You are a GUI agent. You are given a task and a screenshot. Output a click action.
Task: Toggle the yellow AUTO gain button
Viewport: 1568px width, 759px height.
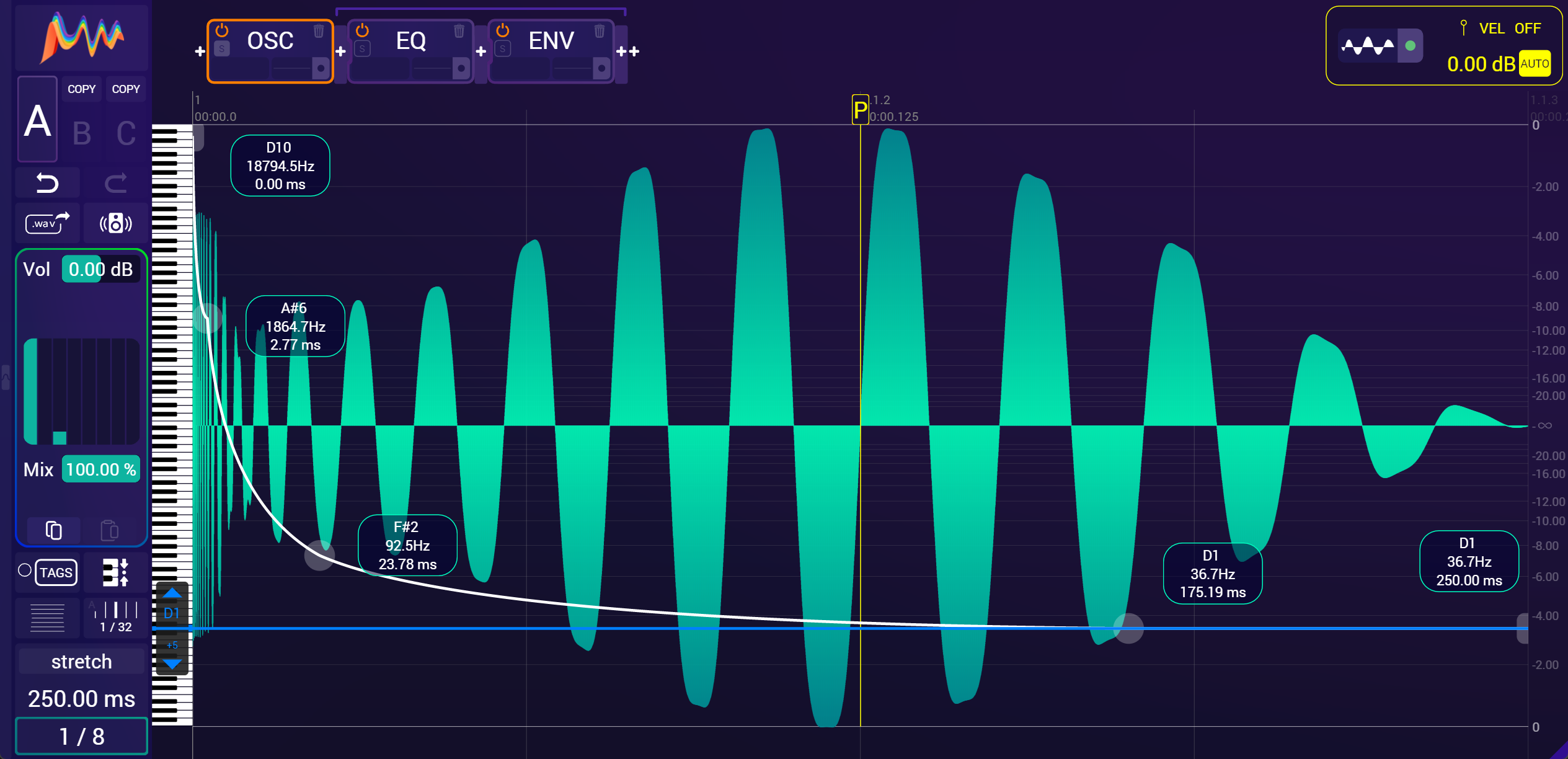click(1535, 63)
